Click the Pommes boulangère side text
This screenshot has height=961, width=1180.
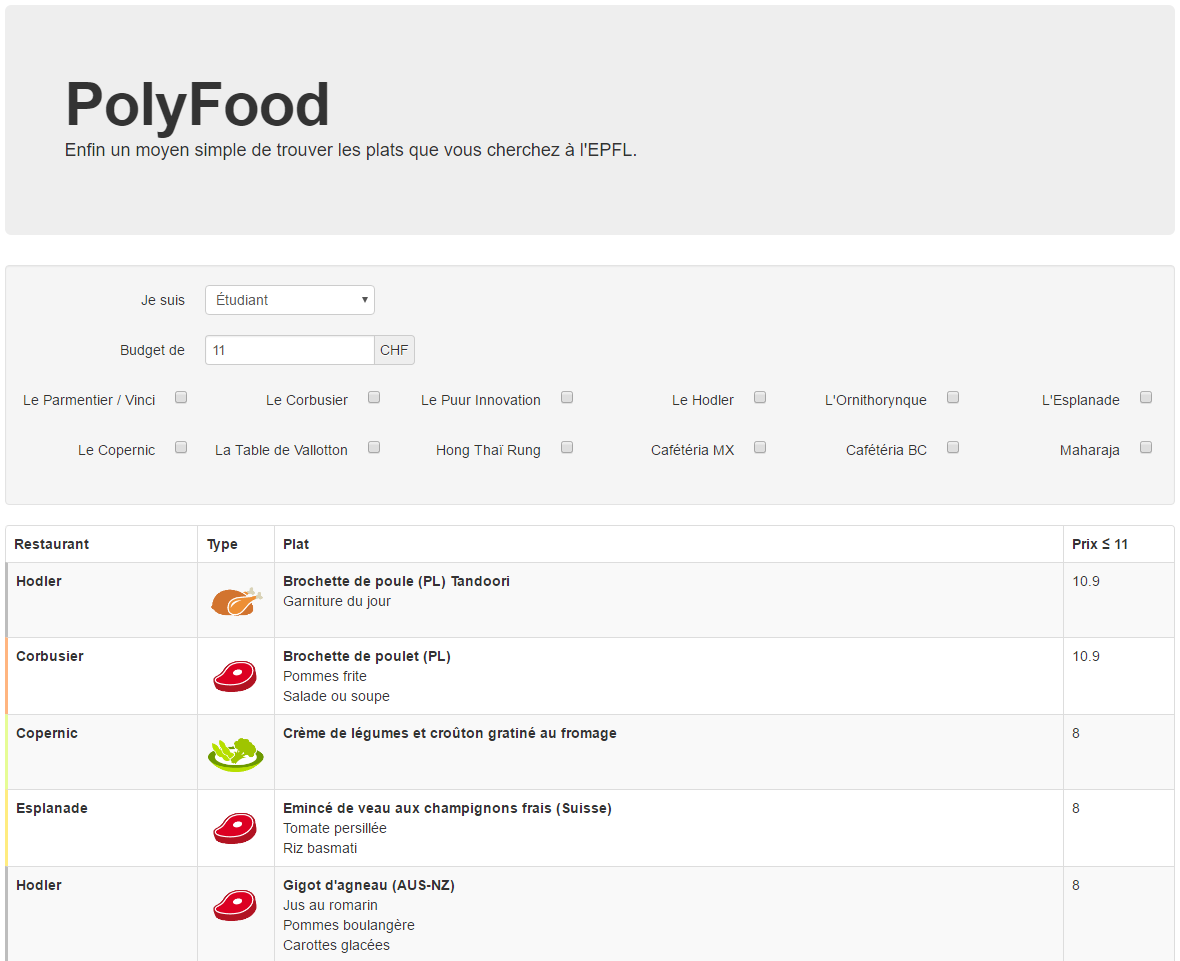click(348, 925)
